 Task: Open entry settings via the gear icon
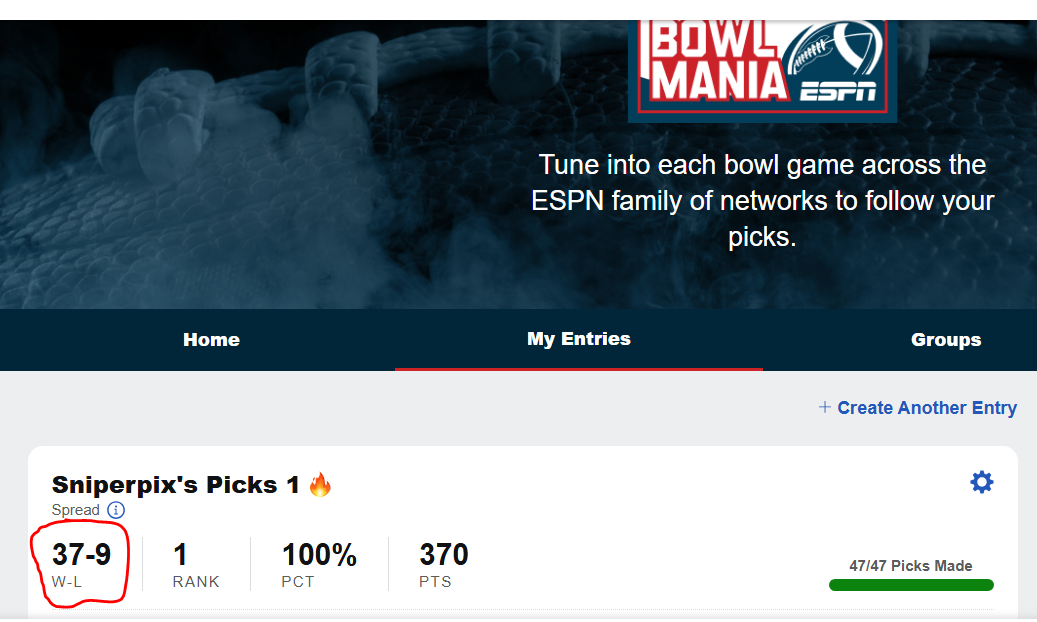pos(982,483)
